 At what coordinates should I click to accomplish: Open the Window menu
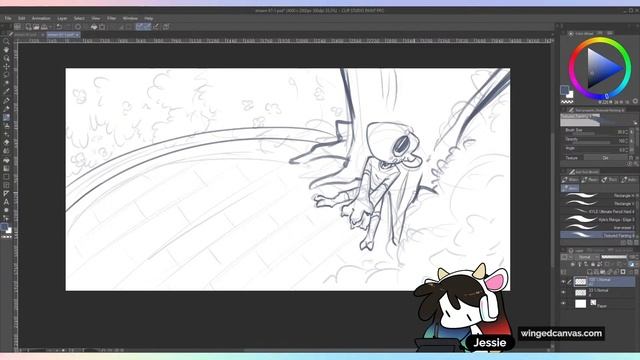pos(130,18)
